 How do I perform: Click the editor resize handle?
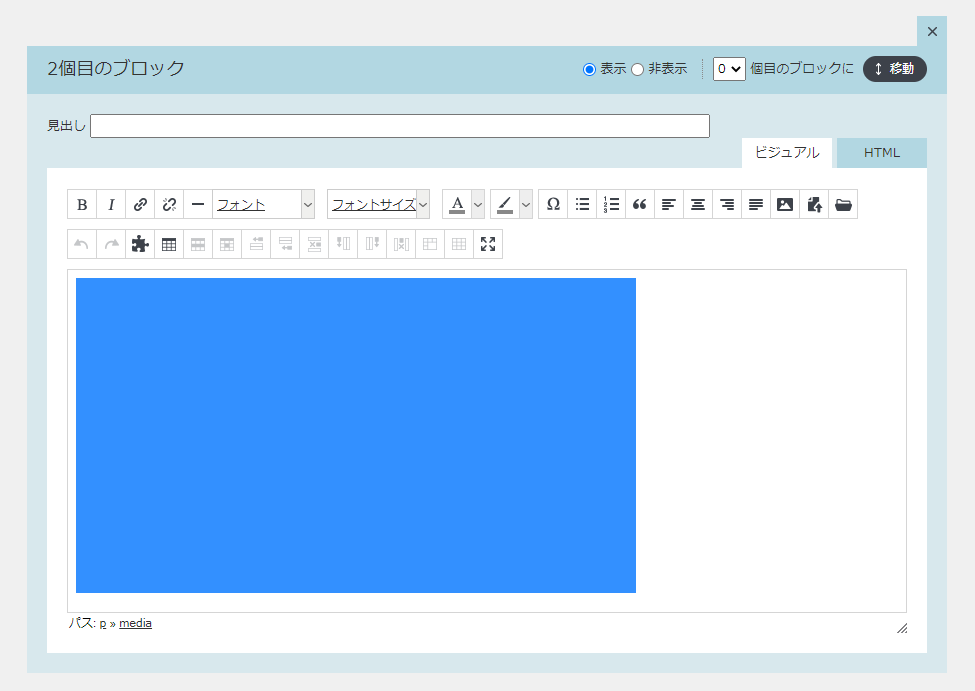[902, 628]
